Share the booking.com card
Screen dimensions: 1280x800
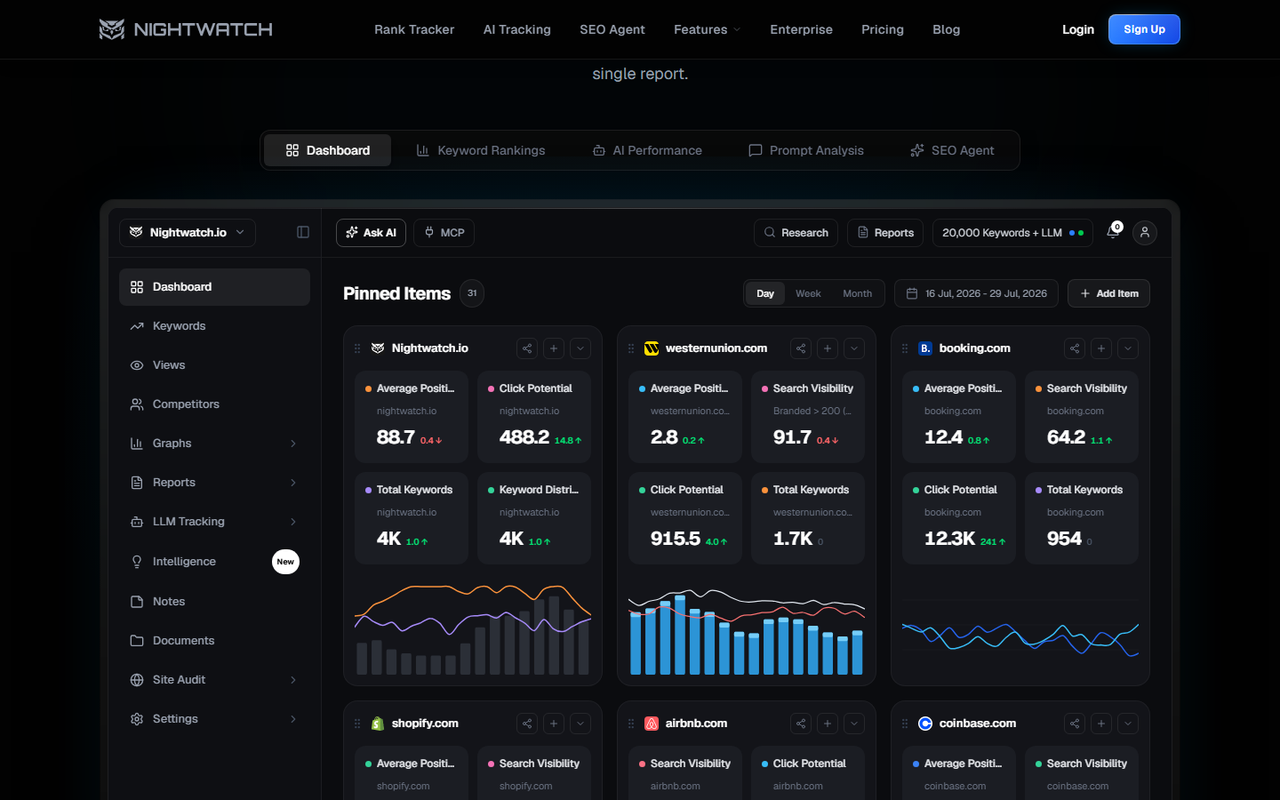click(x=1075, y=348)
